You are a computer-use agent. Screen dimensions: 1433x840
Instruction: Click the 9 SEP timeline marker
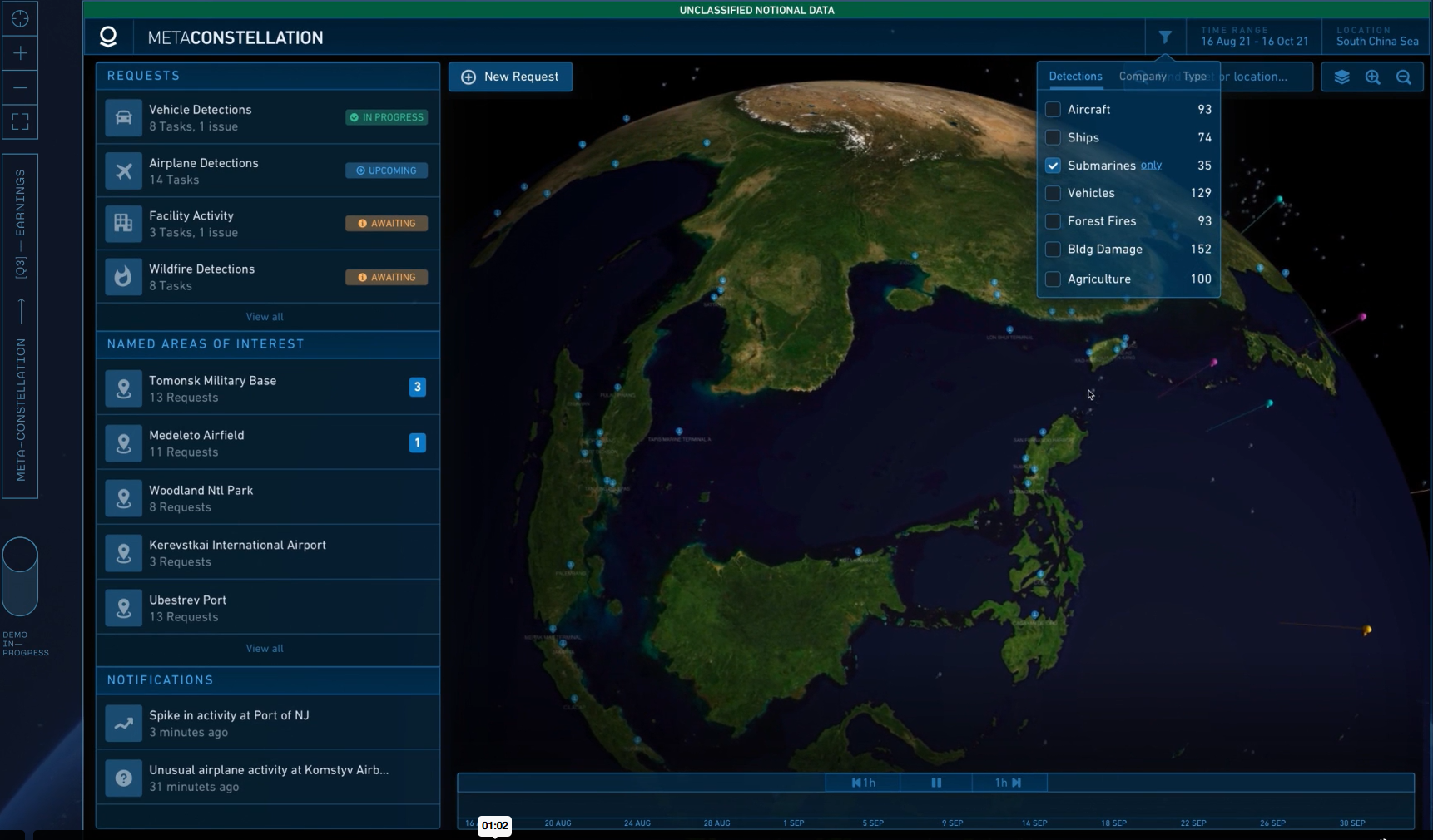pos(952,823)
